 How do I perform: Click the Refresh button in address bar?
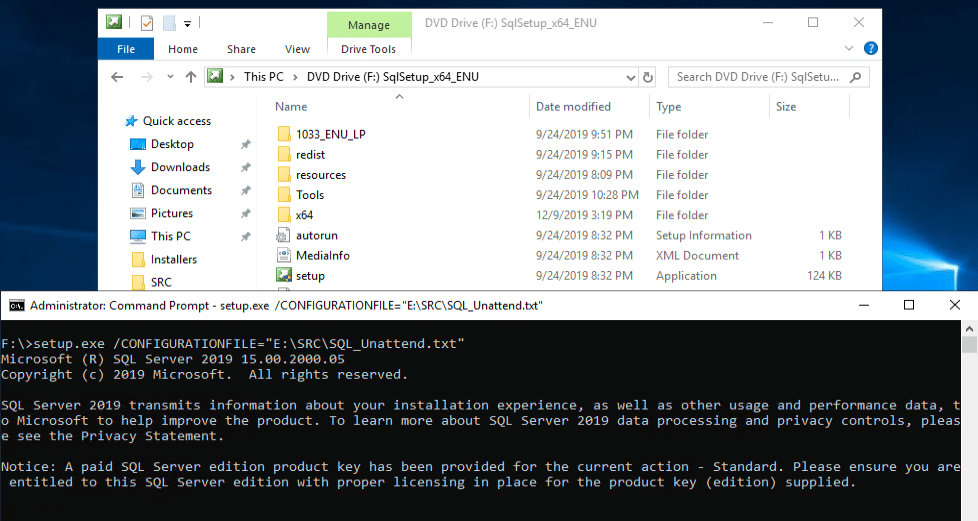(x=648, y=77)
